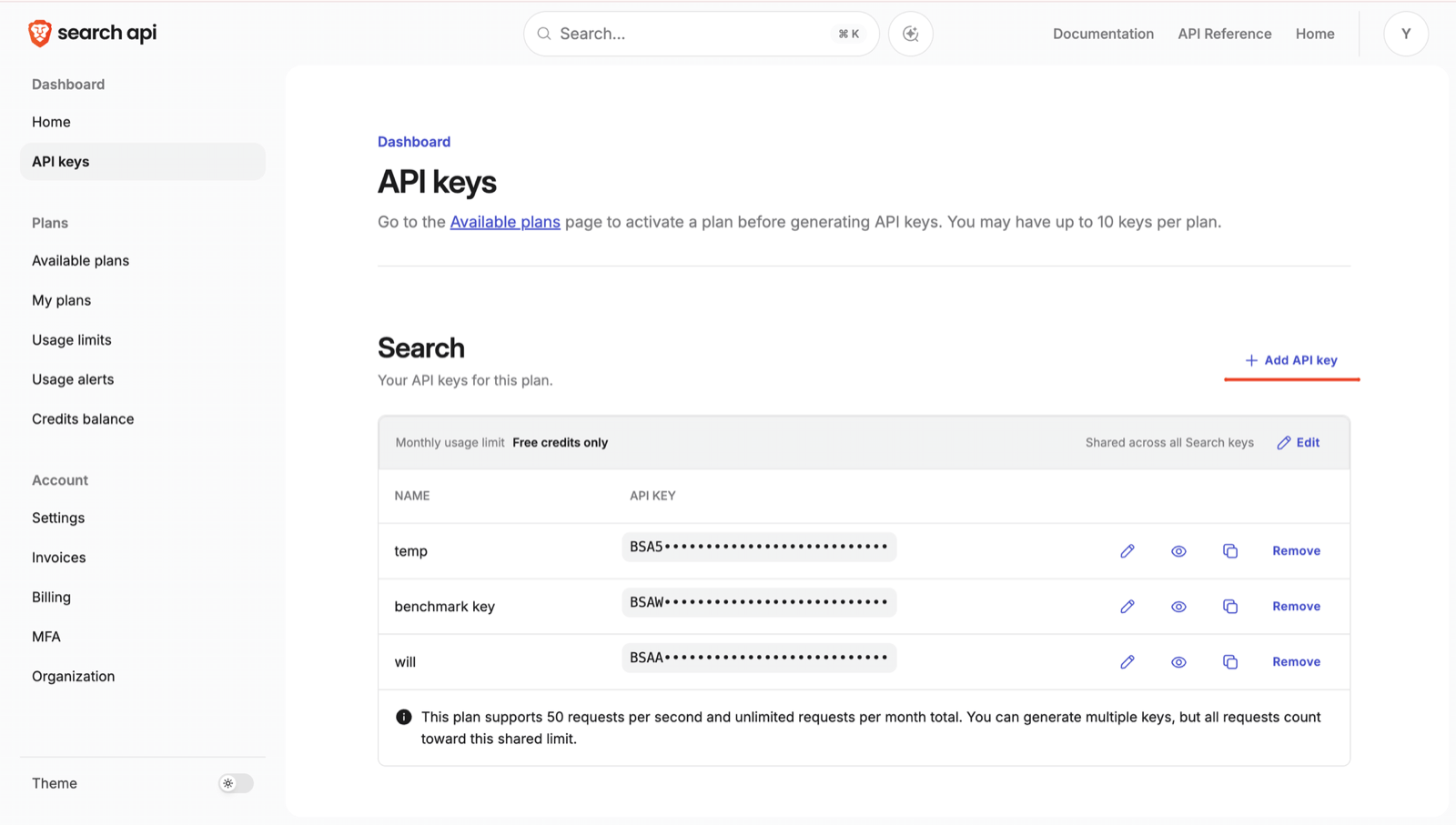This screenshot has height=825, width=1456.
Task: Open API Reference in the top bar
Action: [1224, 34]
